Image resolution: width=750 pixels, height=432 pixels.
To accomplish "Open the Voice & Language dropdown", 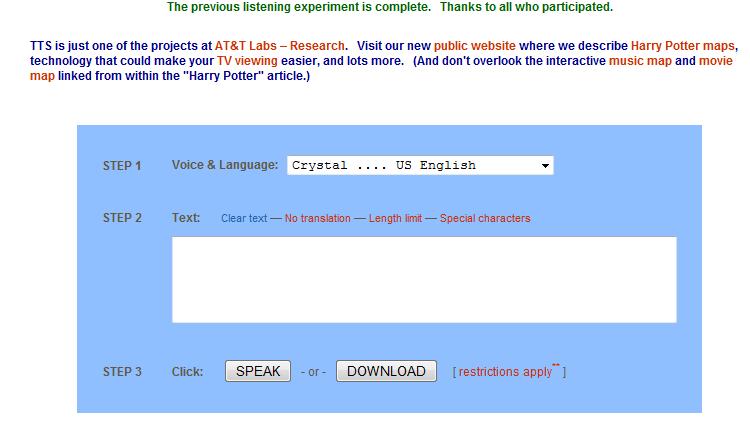I will click(x=420, y=166).
